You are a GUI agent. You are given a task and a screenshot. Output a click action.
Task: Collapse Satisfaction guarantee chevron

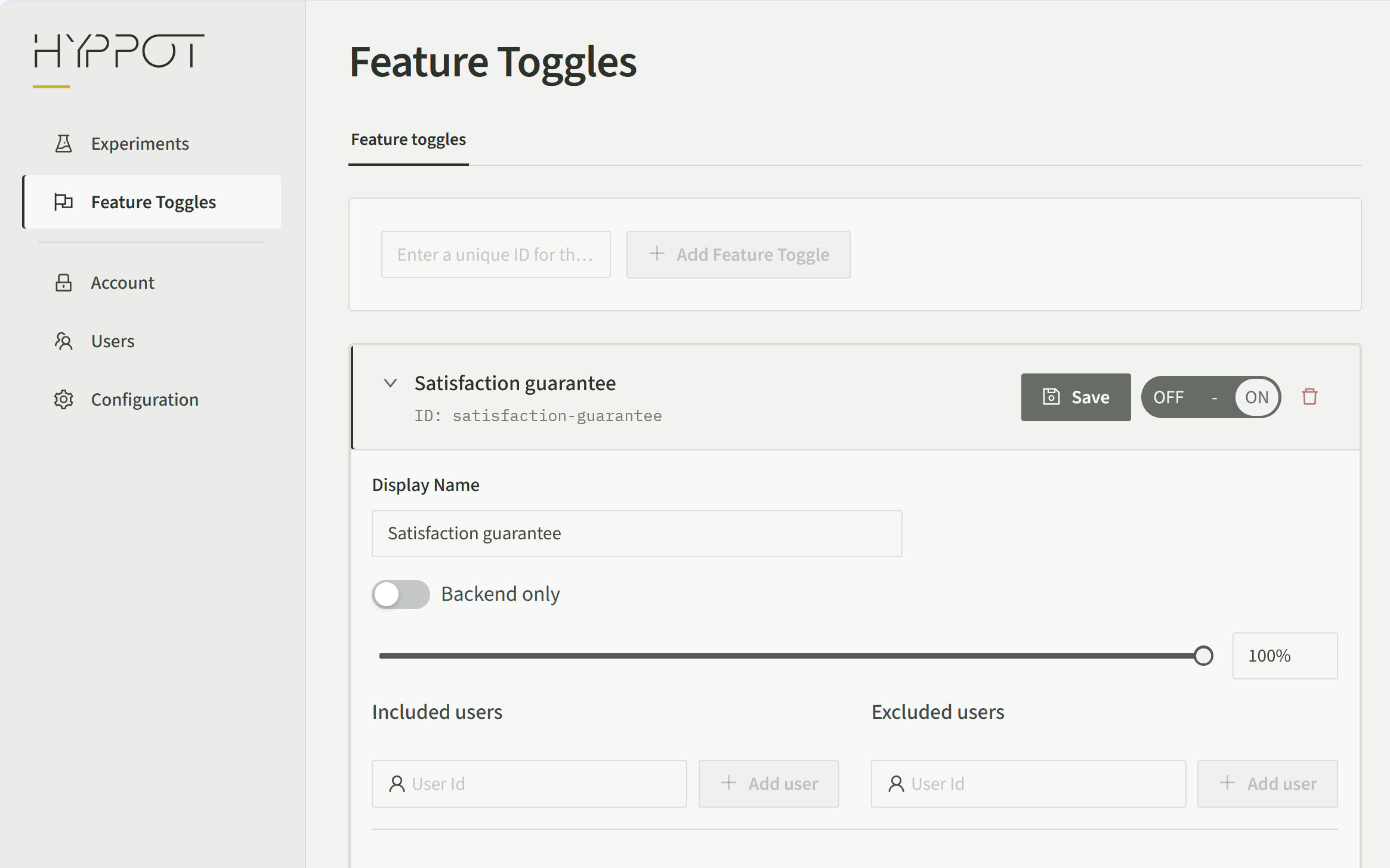390,383
